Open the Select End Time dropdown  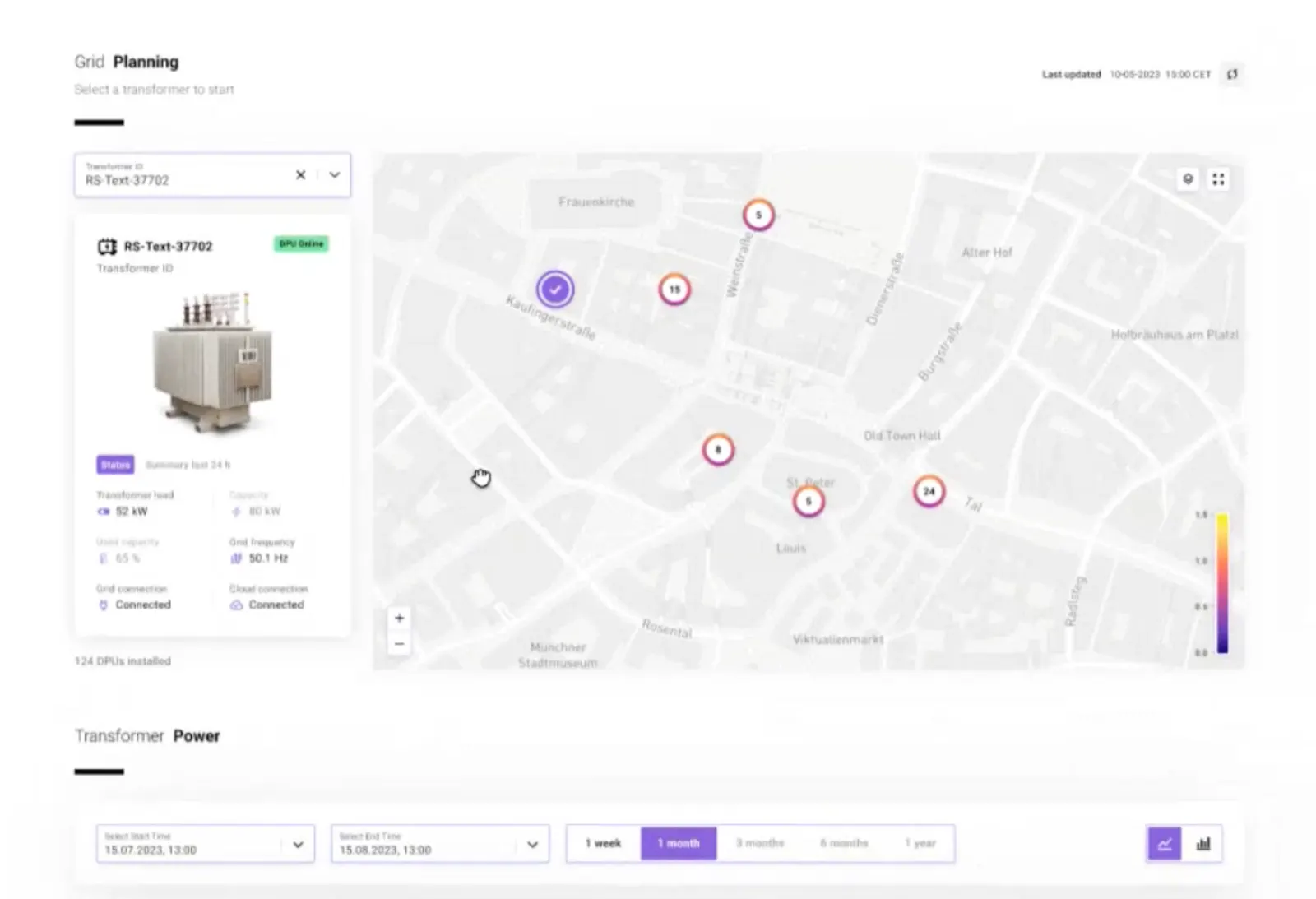tap(440, 844)
